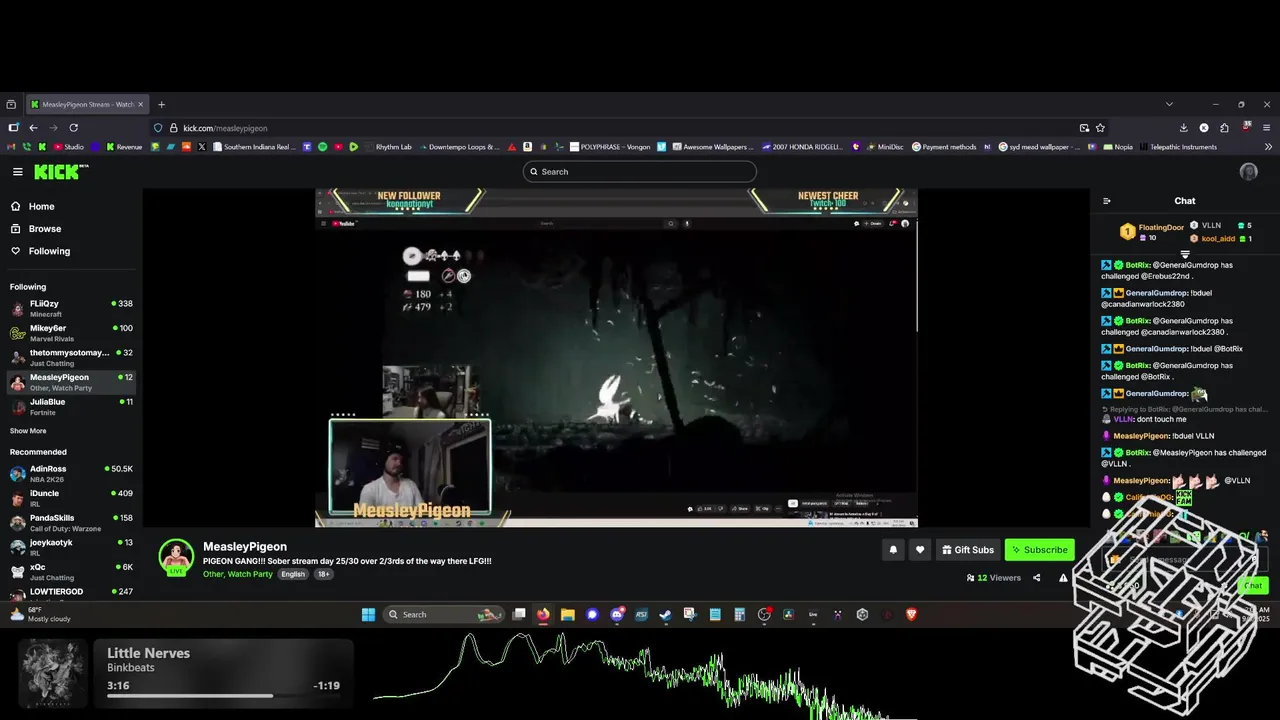Open Firefox downloads panel
Viewport: 1280px width, 720px height.
(1183, 128)
